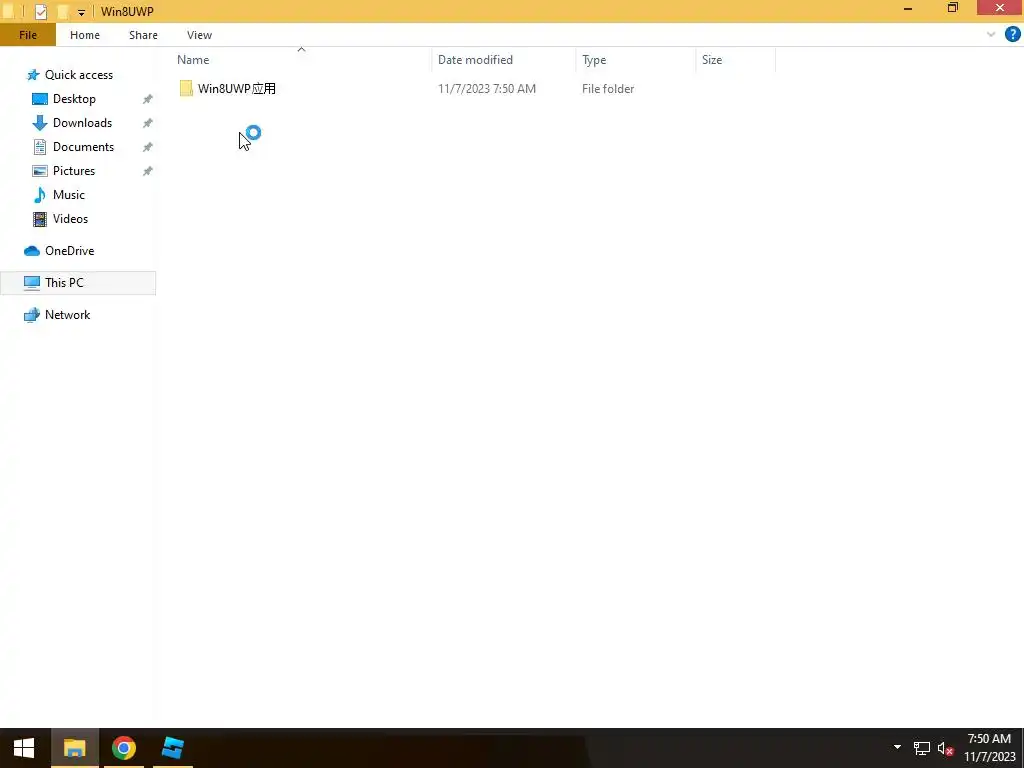Screen dimensions: 1024x768
Task: Open Network in the navigation pane
Action: 67,315
